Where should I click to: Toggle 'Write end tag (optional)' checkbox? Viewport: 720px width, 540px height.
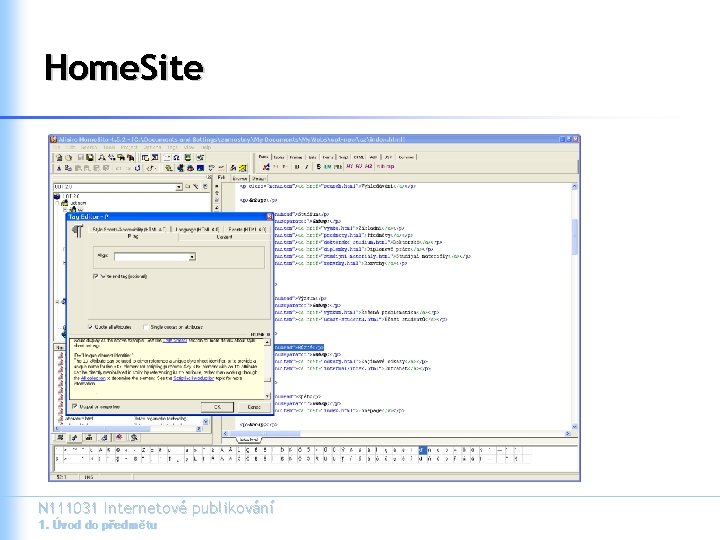pyautogui.click(x=96, y=276)
